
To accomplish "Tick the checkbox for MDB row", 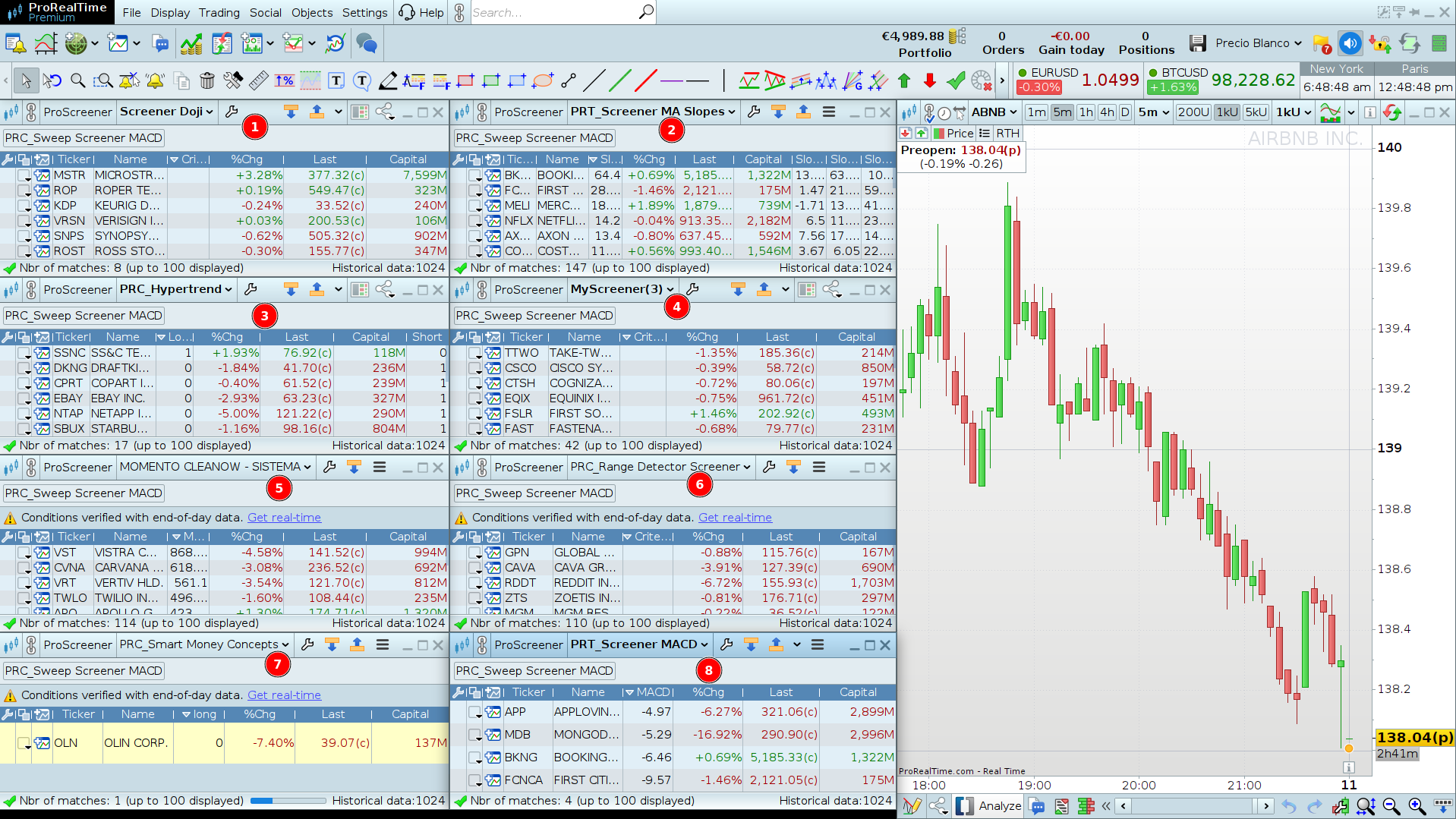I will (475, 735).
